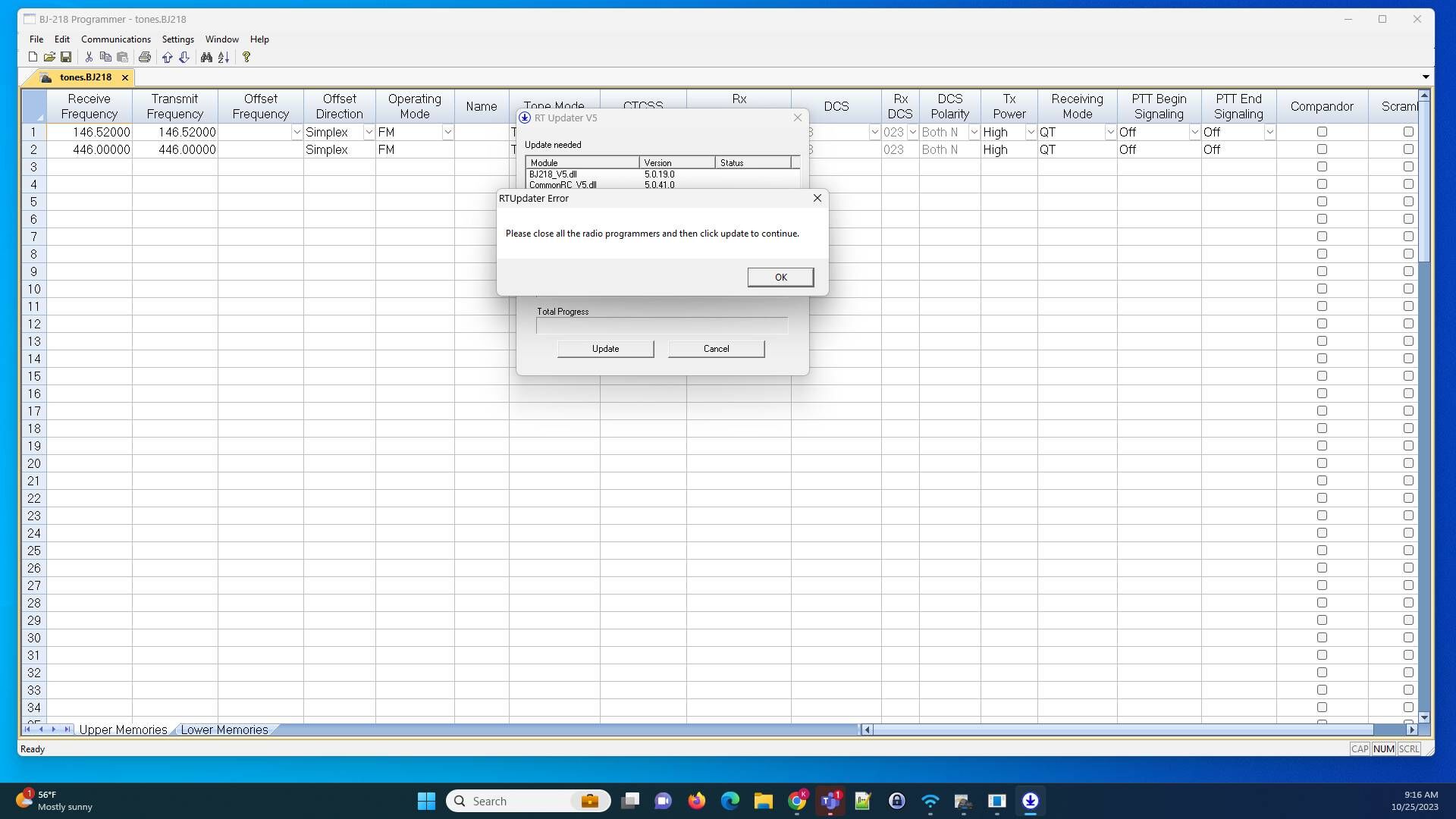Expand the Receiving Mode dropdown in row 1
The width and height of the screenshot is (1456, 819).
click(x=1110, y=132)
